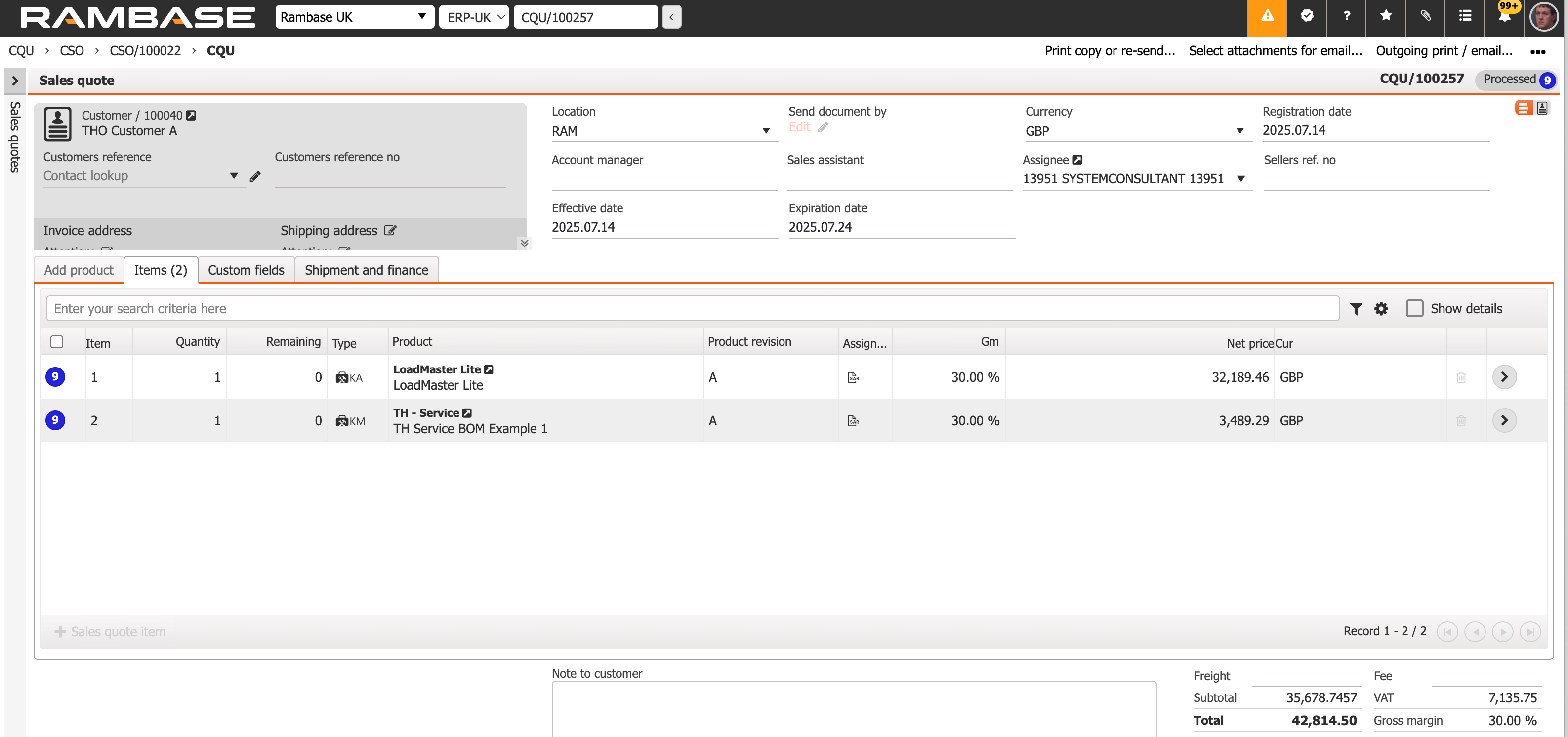This screenshot has width=1568, height=737.
Task: Expand the Location RAM dropdown
Action: tap(766, 131)
